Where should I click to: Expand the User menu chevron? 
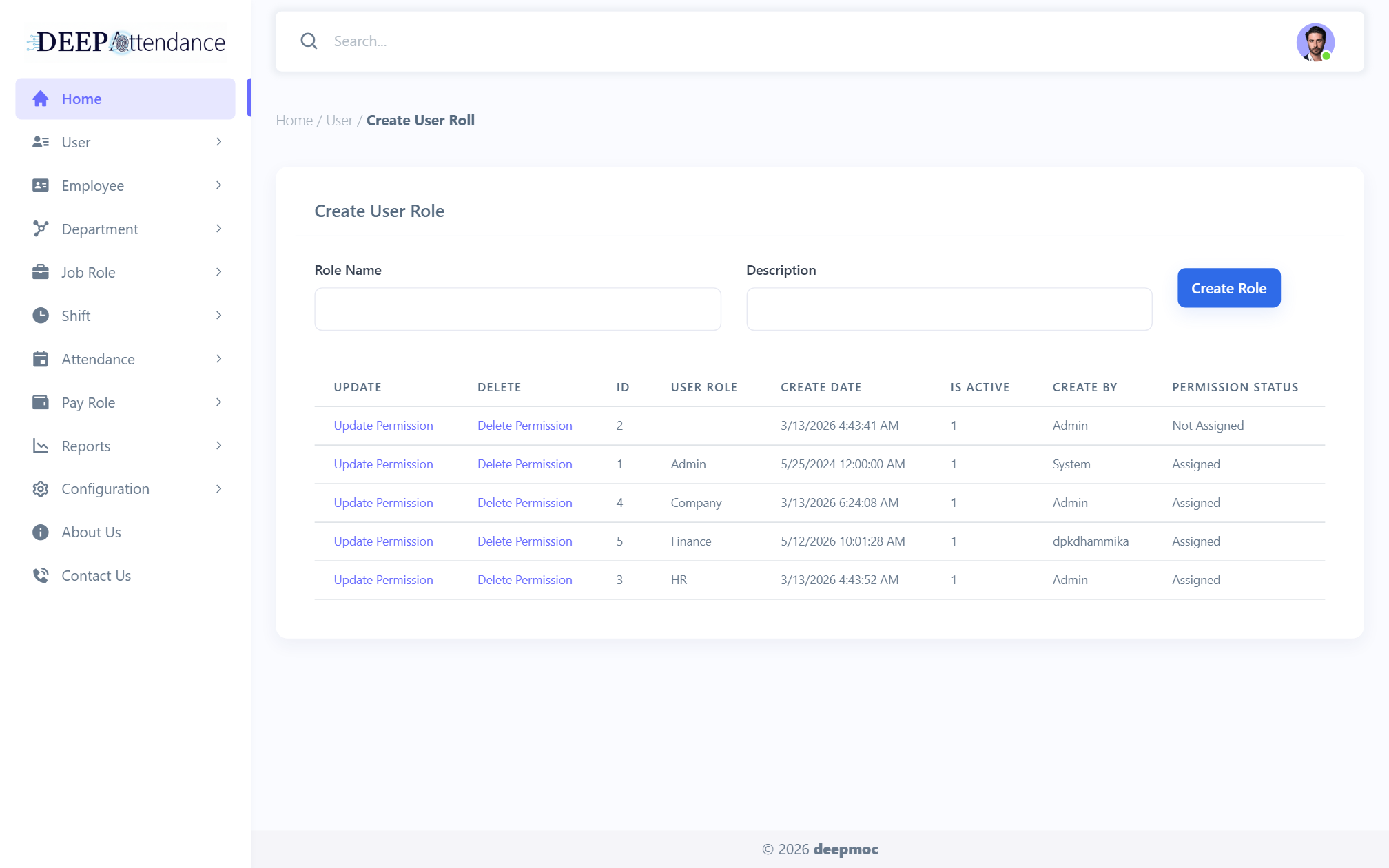click(219, 142)
